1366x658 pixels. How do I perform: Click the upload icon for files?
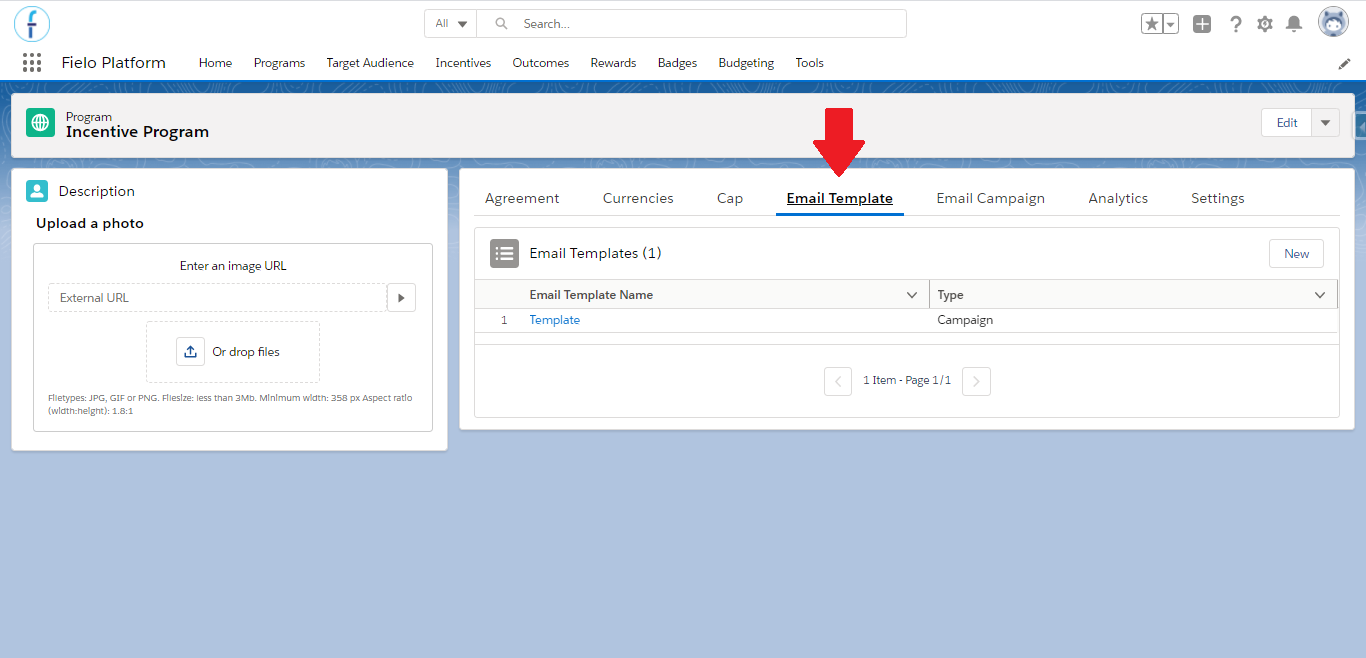point(190,352)
